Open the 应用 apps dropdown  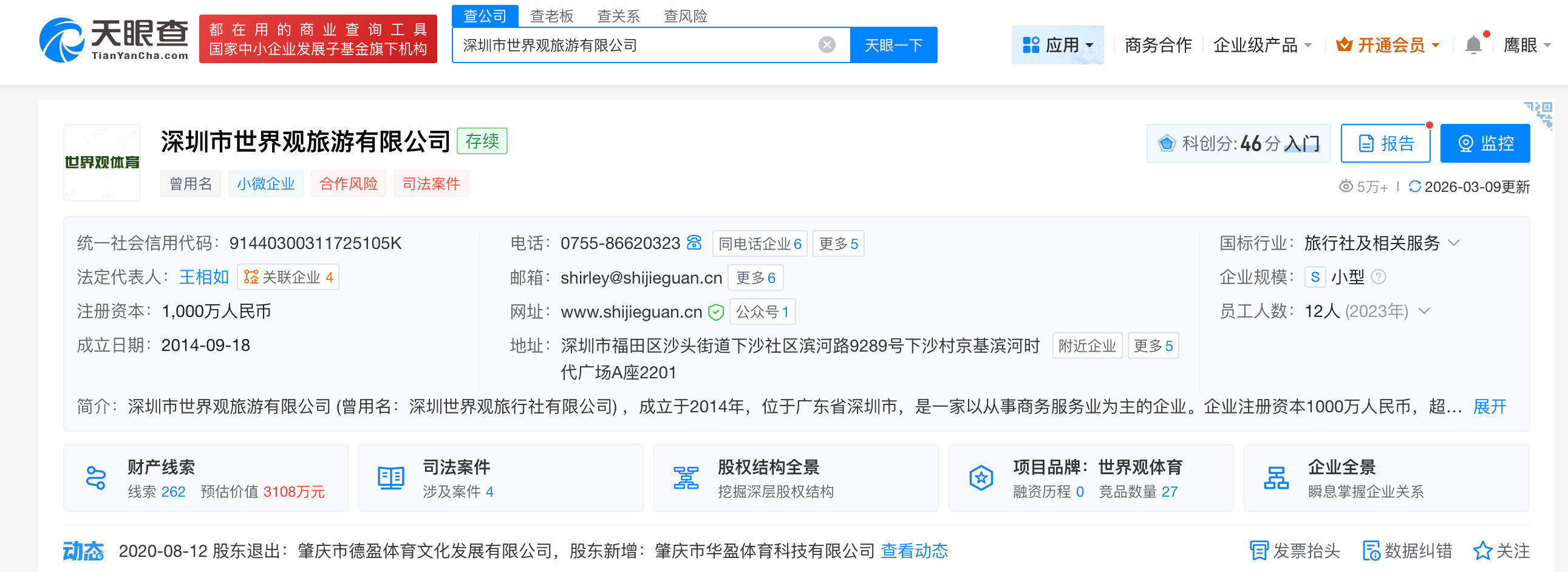pos(1057,45)
